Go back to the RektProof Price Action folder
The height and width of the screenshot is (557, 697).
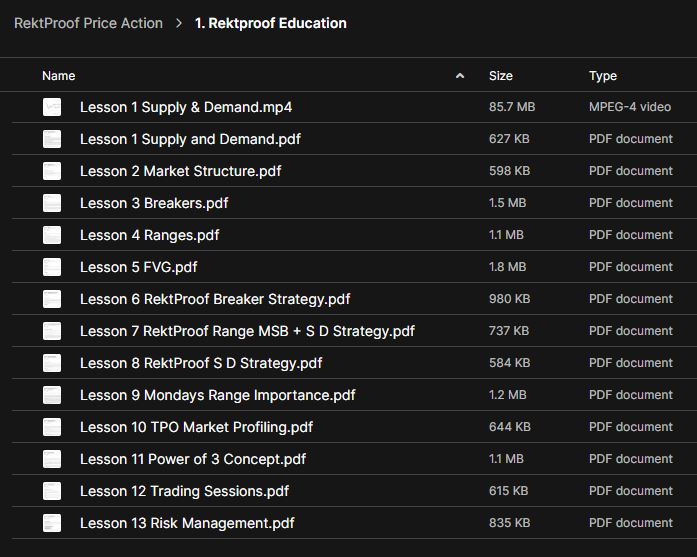click(88, 23)
